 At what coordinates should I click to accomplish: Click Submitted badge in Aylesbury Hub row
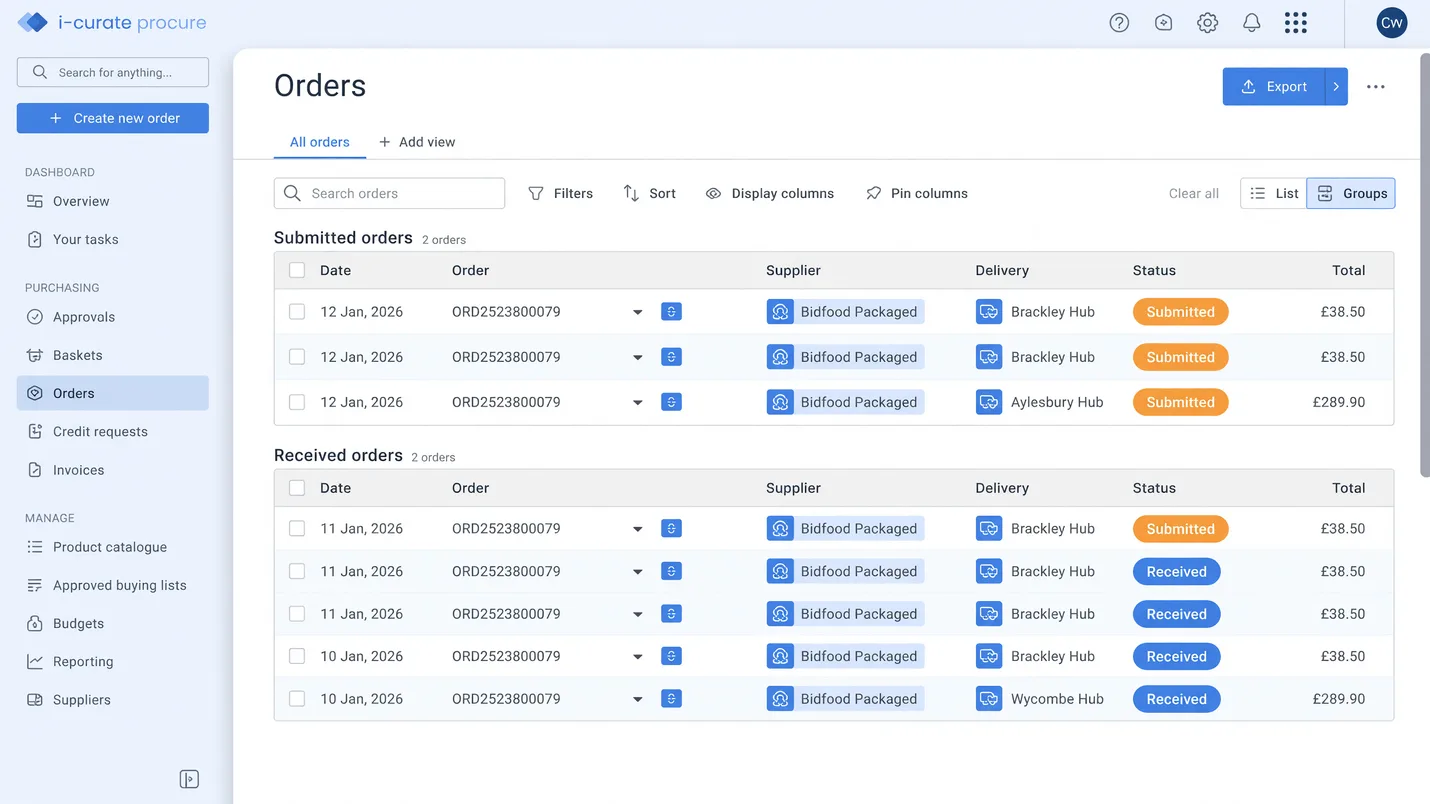[x=1180, y=402]
